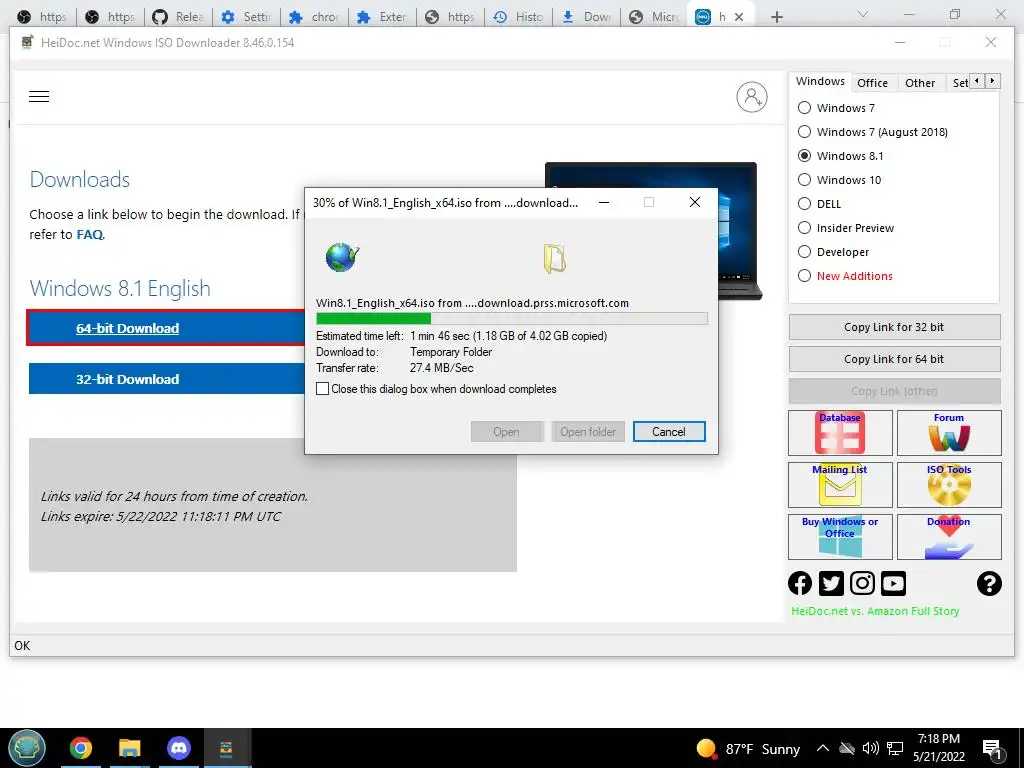Select the Windows 7 radio button
1024x768 pixels.
805,108
